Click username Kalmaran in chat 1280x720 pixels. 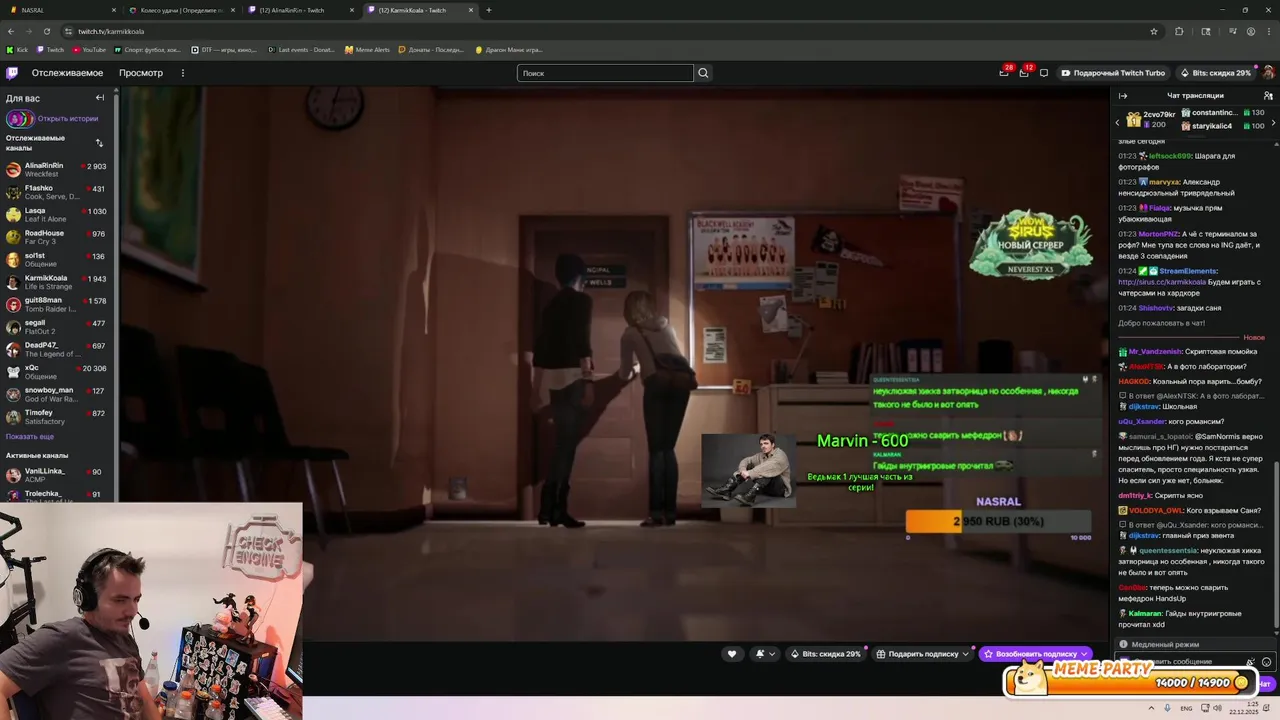[1145, 613]
